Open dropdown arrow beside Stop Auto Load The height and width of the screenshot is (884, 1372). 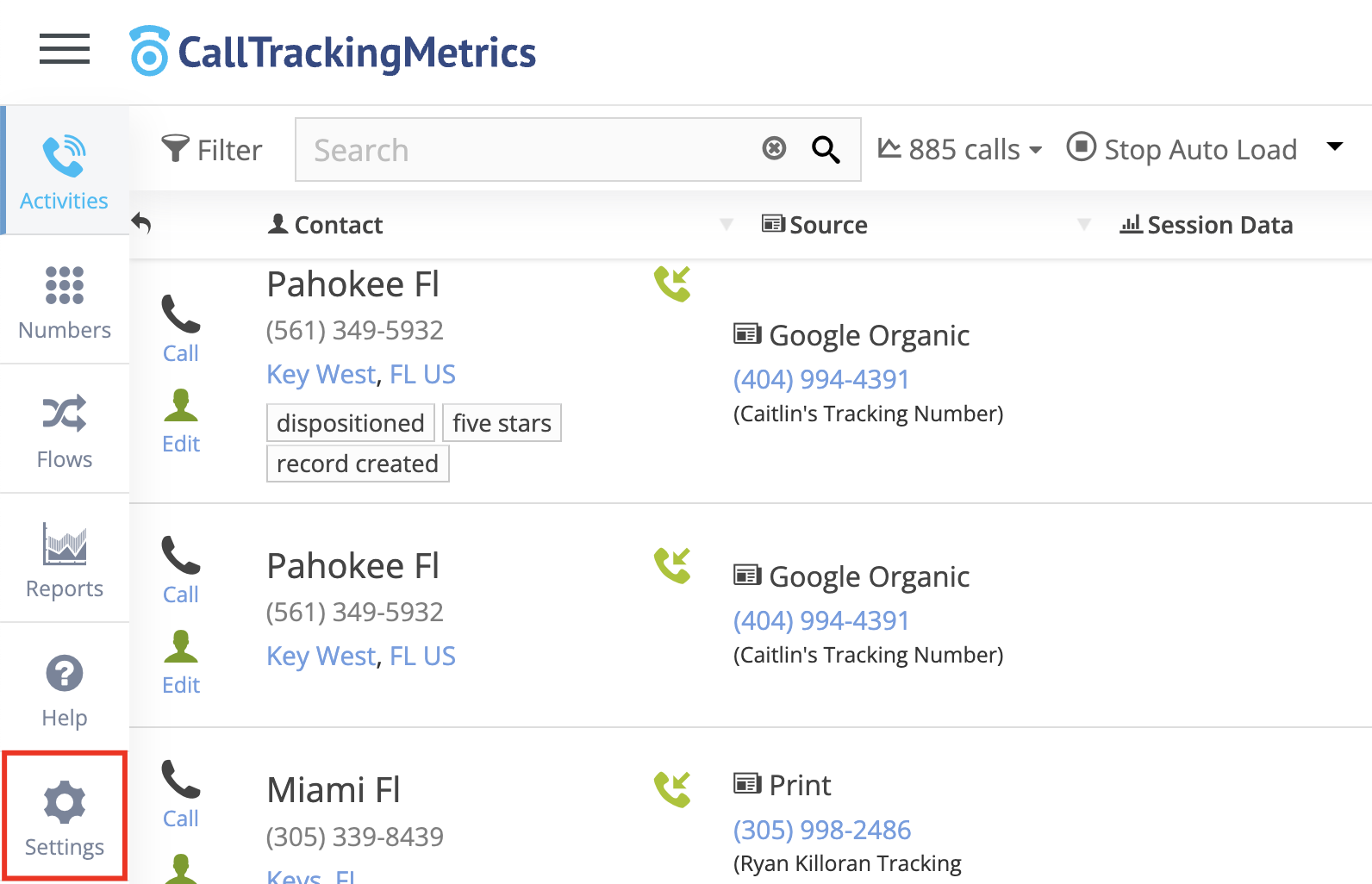pyautogui.click(x=1334, y=146)
